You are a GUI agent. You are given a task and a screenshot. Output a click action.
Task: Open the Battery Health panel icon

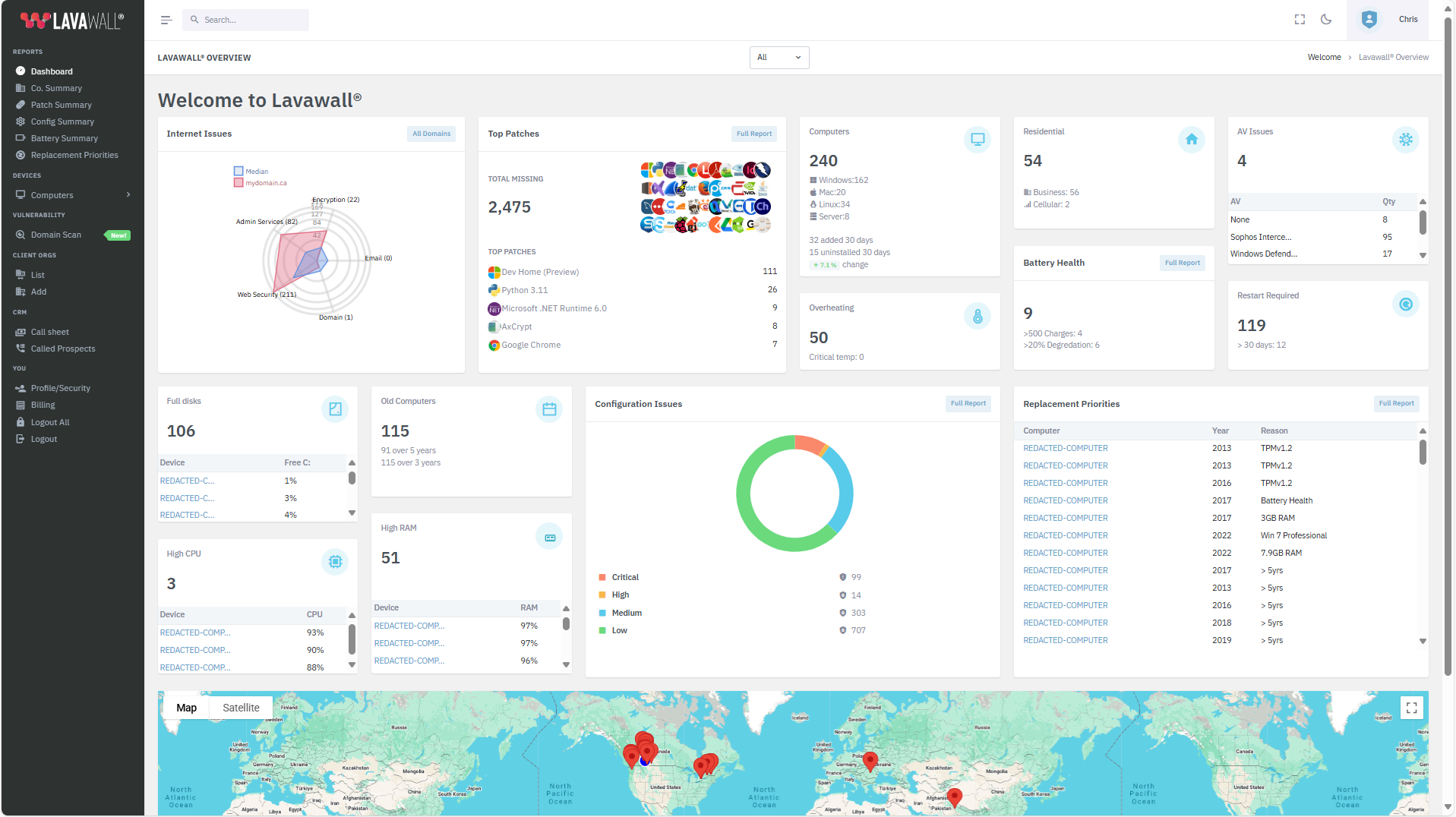tap(1182, 263)
